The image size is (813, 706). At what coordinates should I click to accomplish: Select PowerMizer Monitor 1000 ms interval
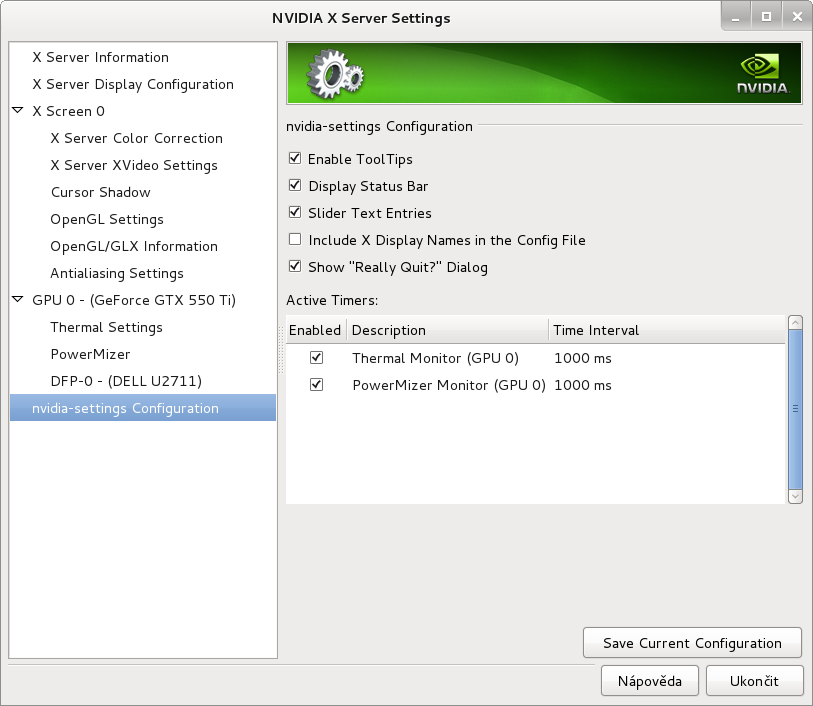coord(583,385)
